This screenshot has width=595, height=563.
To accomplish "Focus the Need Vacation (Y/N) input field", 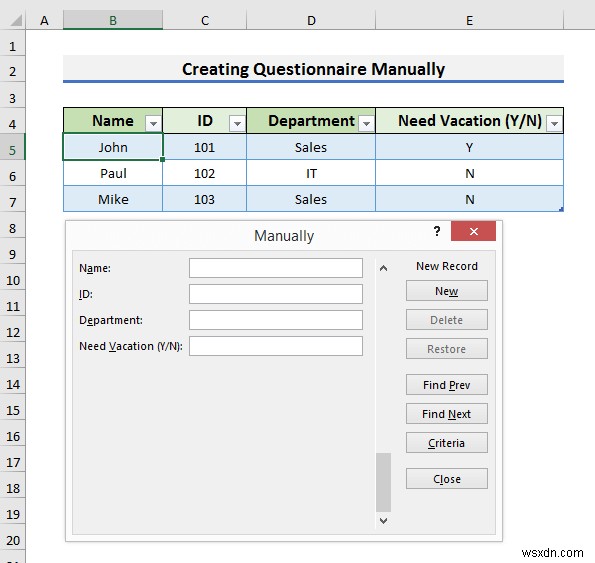I will click(276, 346).
